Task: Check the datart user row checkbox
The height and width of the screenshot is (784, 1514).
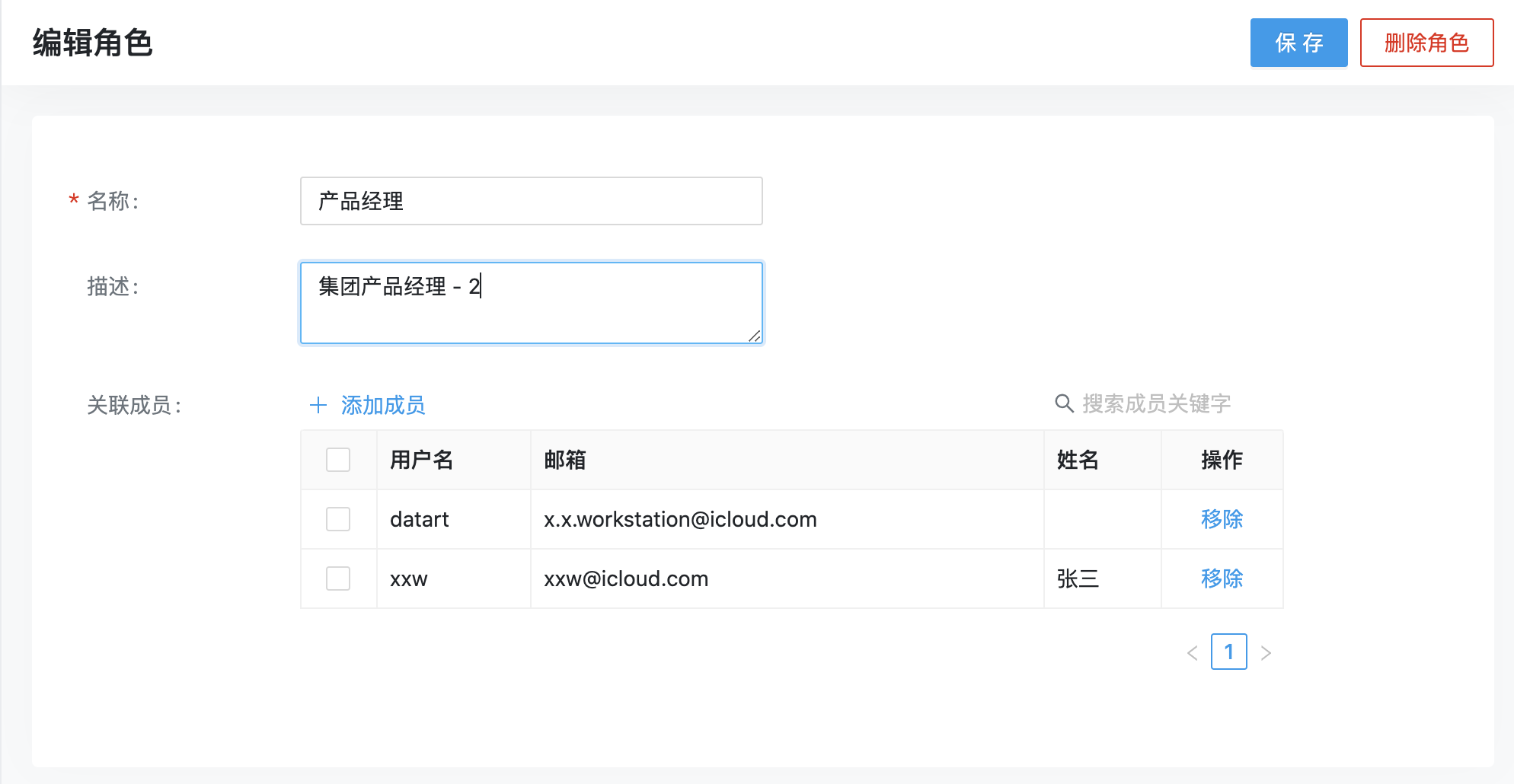Action: point(338,519)
